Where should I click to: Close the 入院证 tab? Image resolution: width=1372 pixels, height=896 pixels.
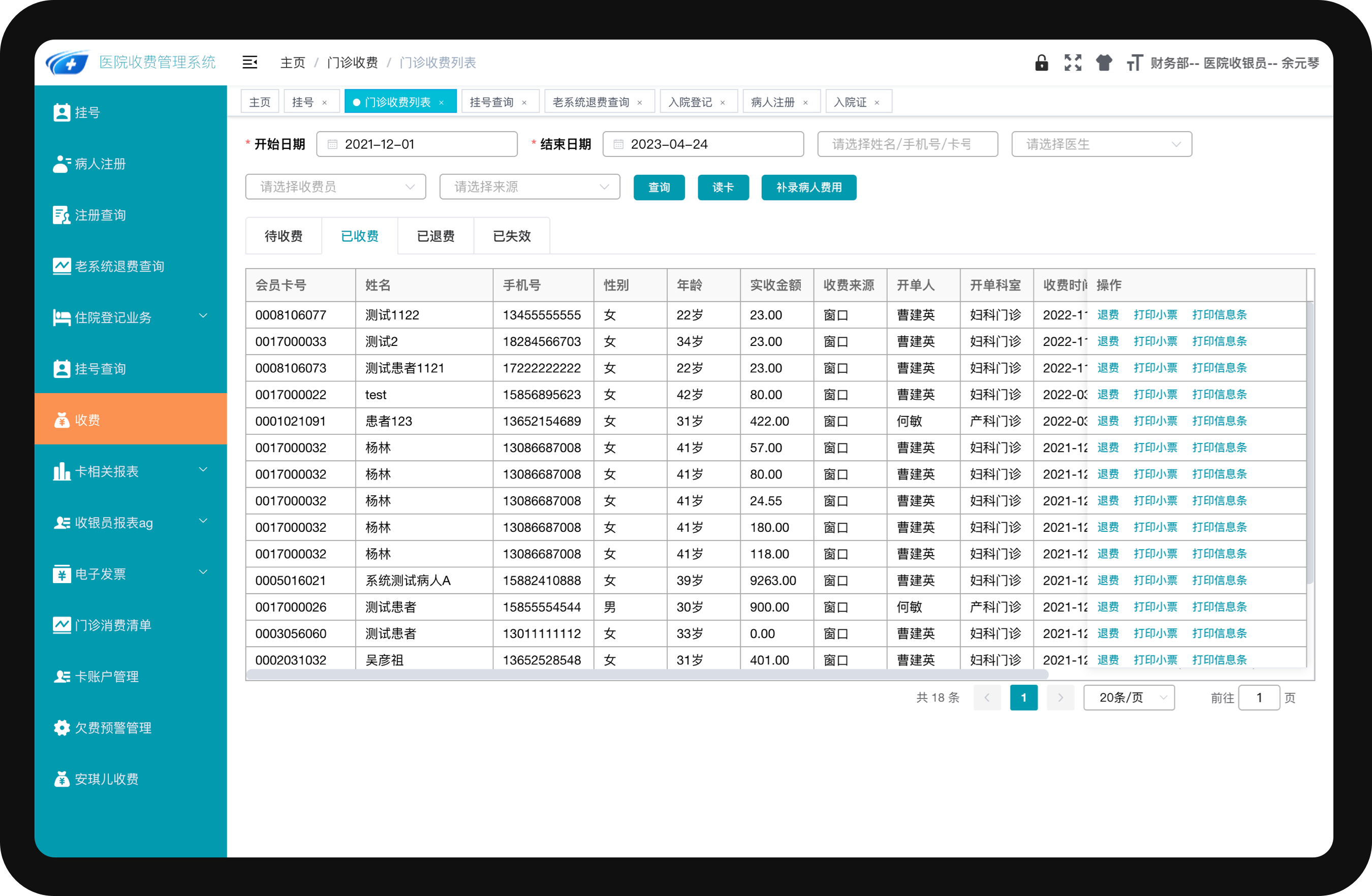coord(877,103)
